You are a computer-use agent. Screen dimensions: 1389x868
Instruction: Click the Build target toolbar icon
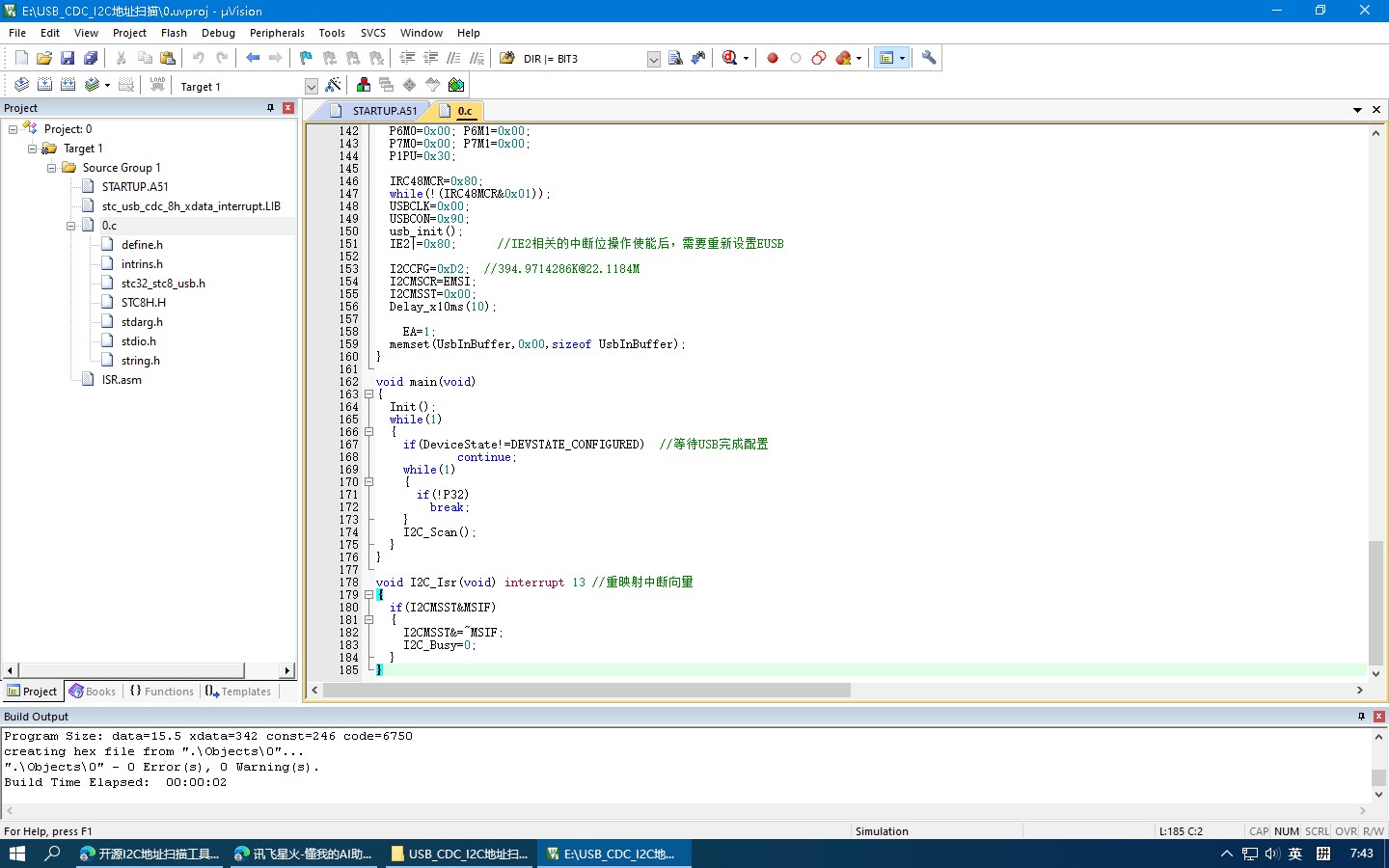coord(44,85)
